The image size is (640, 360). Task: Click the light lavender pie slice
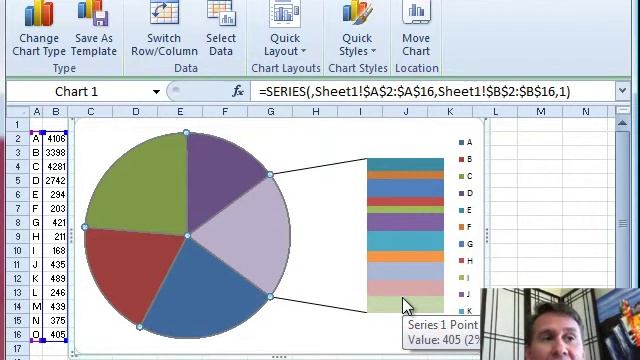coord(249,237)
